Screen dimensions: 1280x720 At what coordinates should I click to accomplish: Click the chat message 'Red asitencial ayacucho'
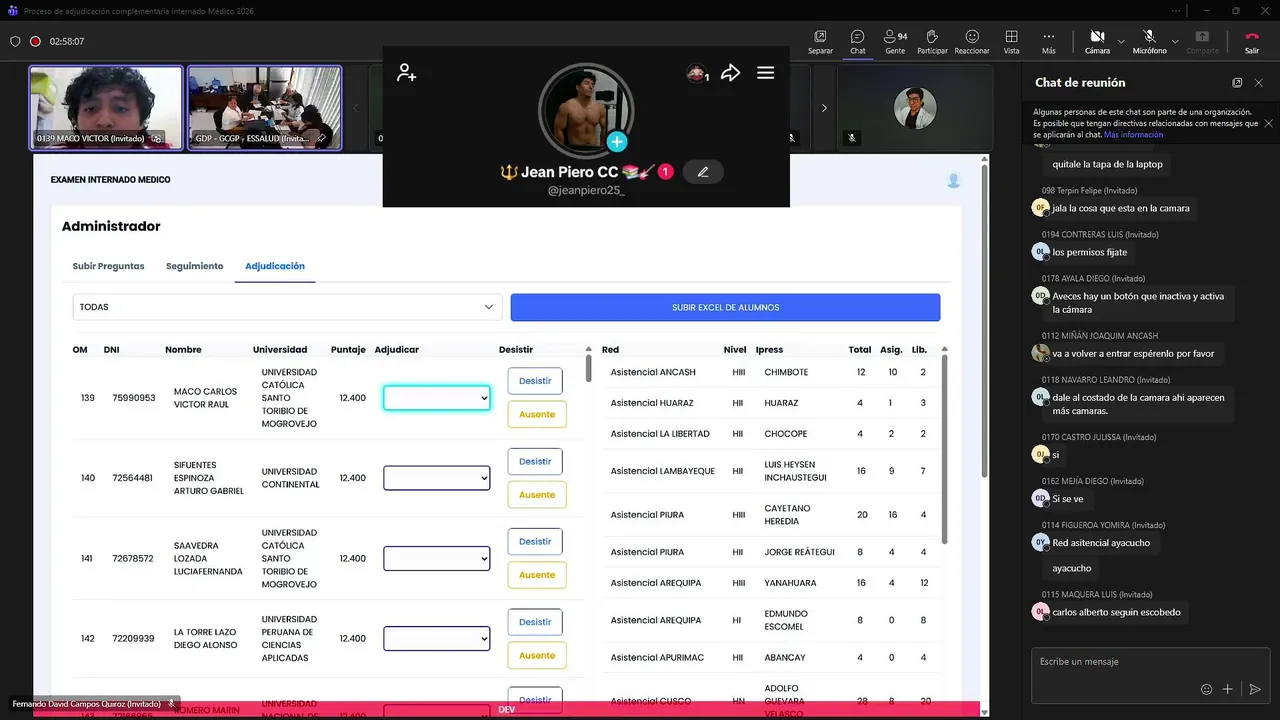click(x=1101, y=543)
